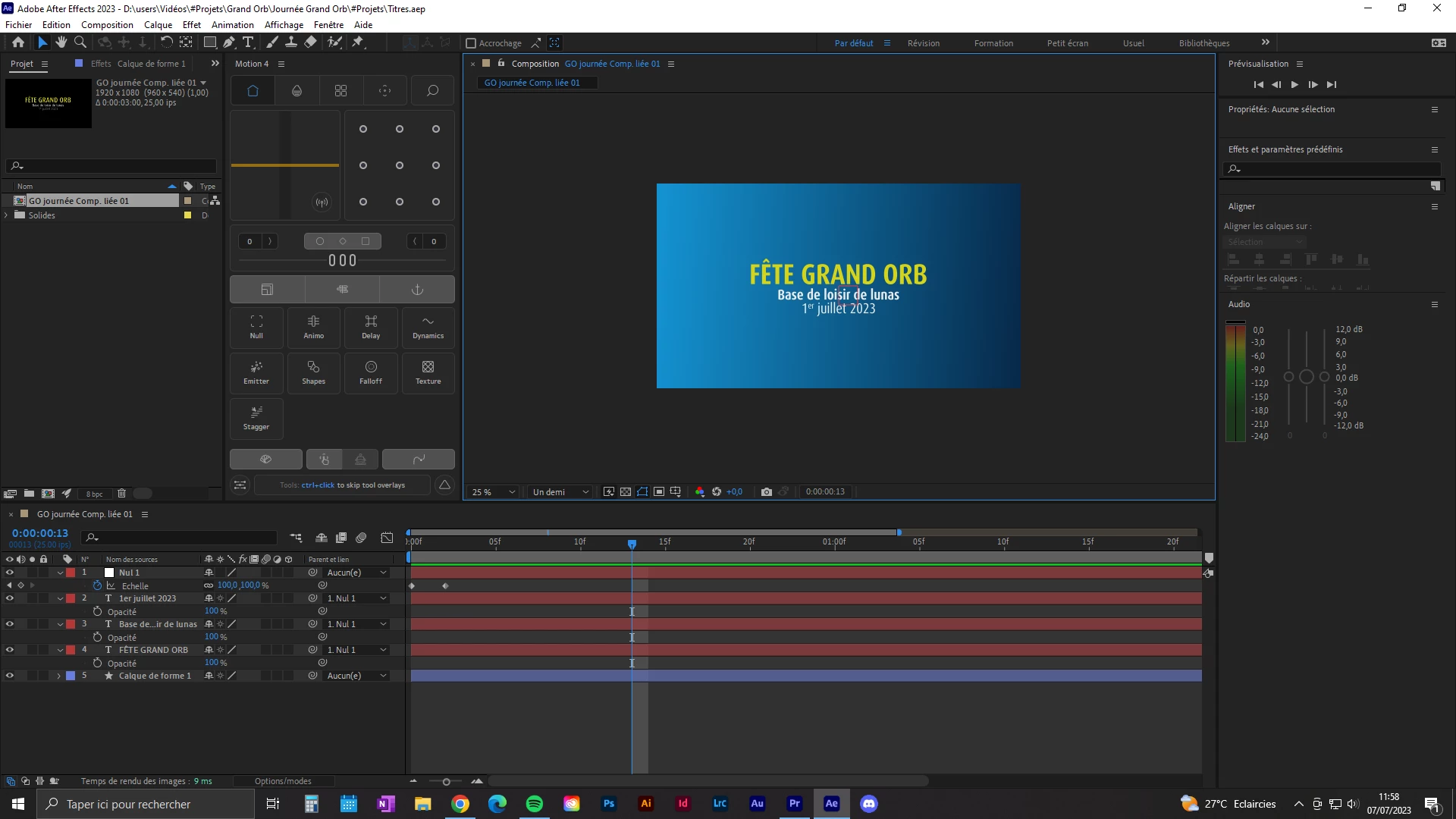The width and height of the screenshot is (1456, 819).
Task: Click the Stagger tool icon
Action: pos(256,418)
